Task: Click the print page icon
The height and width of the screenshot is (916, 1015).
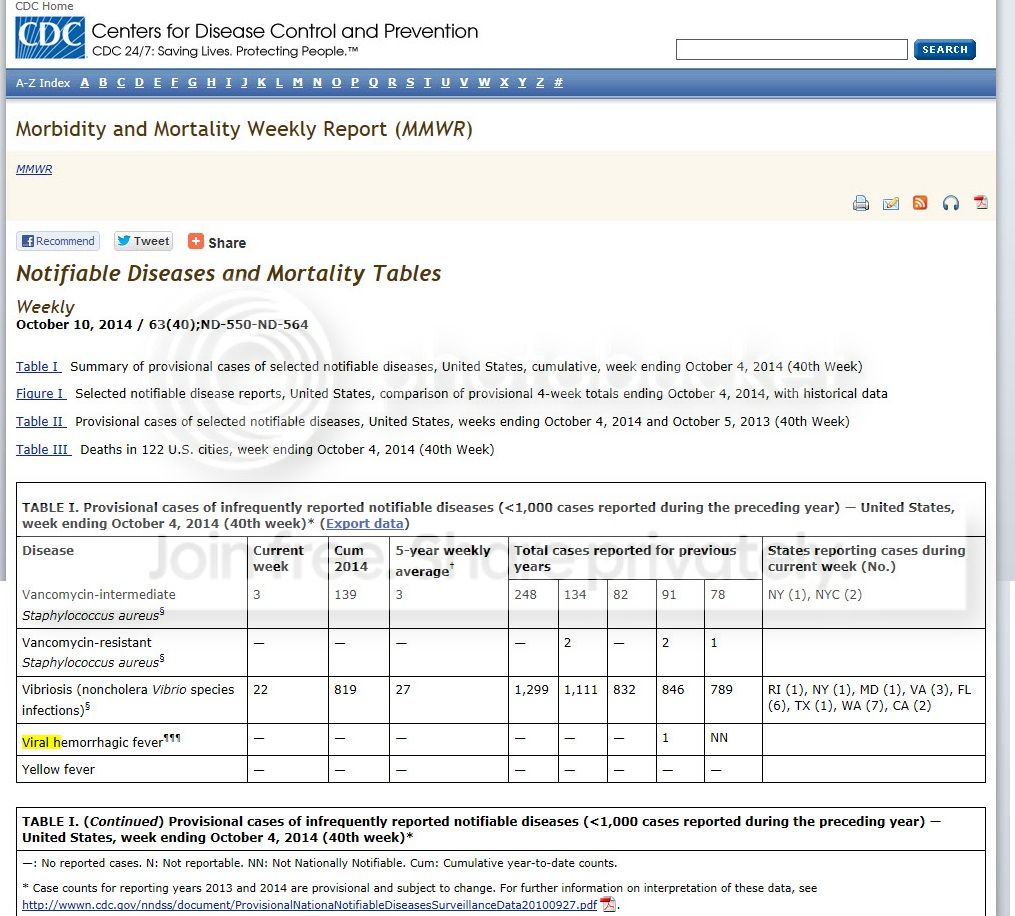Action: (860, 203)
